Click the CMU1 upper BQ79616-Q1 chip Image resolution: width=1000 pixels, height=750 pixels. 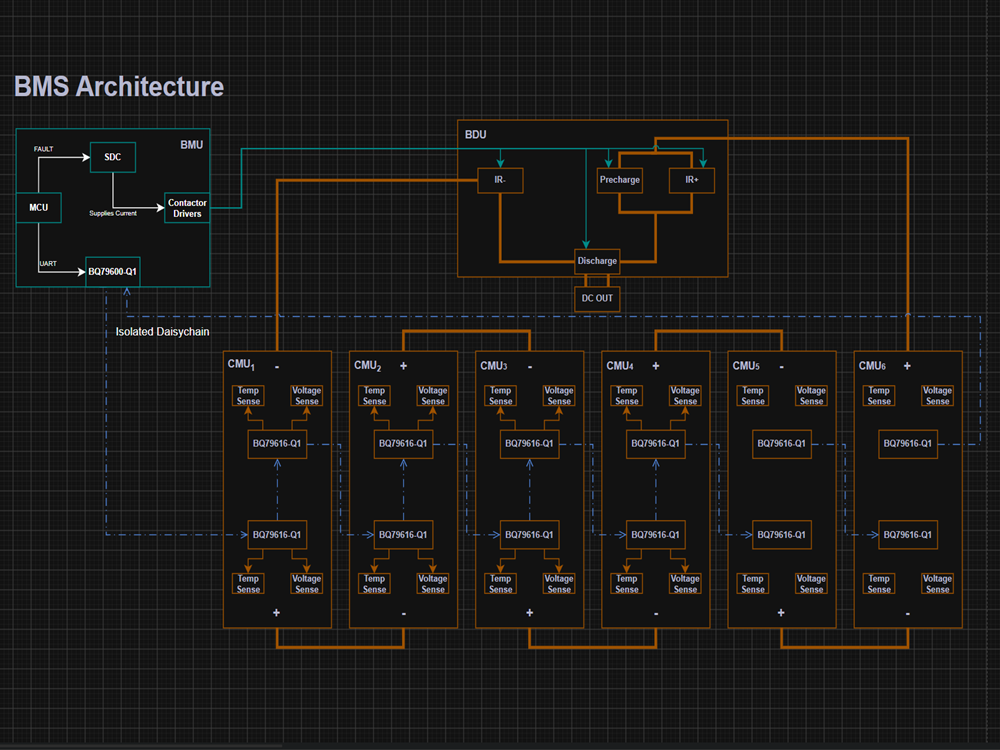coord(277,444)
